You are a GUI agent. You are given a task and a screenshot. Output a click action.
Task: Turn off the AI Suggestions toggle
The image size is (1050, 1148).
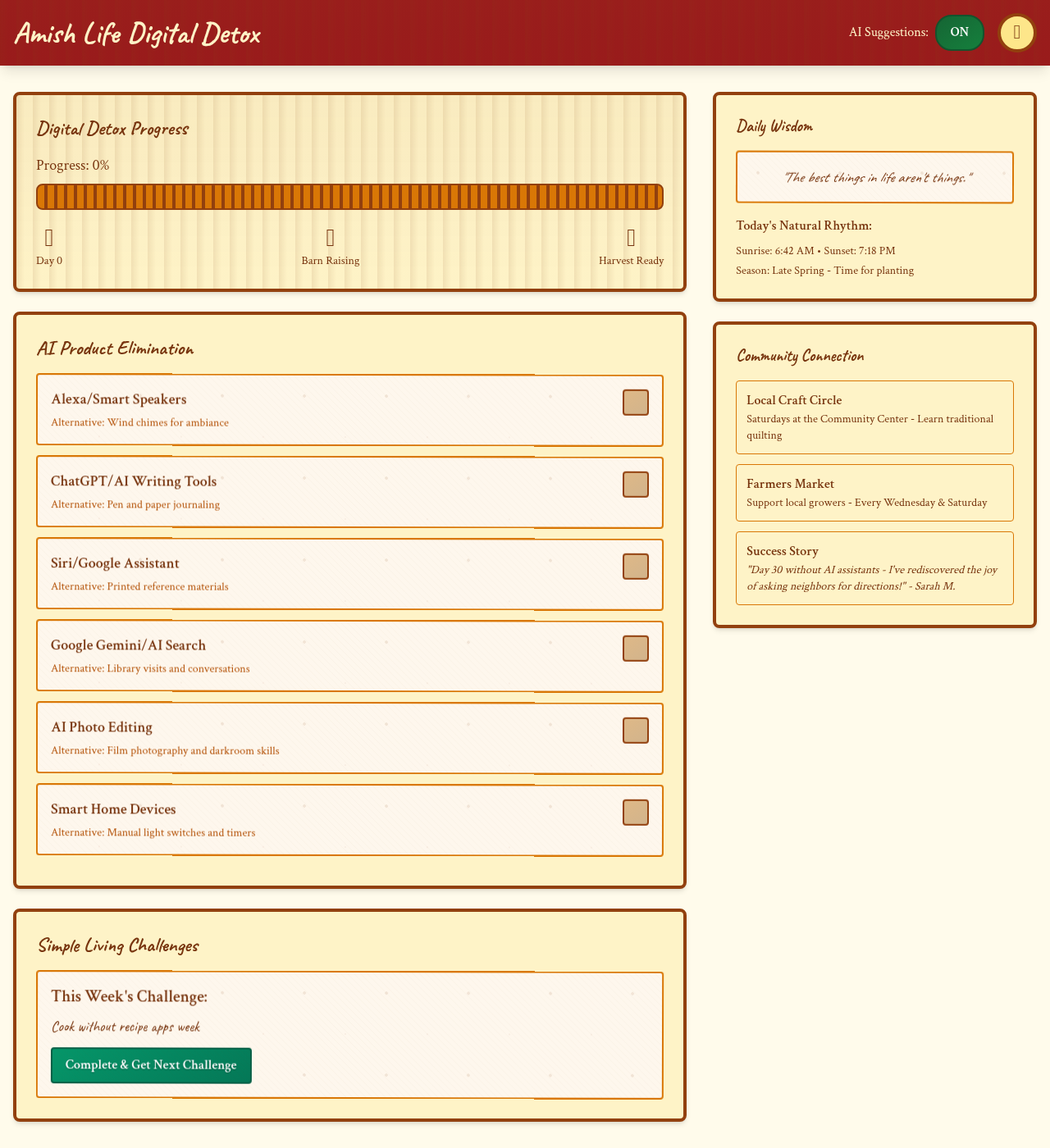coord(959,33)
